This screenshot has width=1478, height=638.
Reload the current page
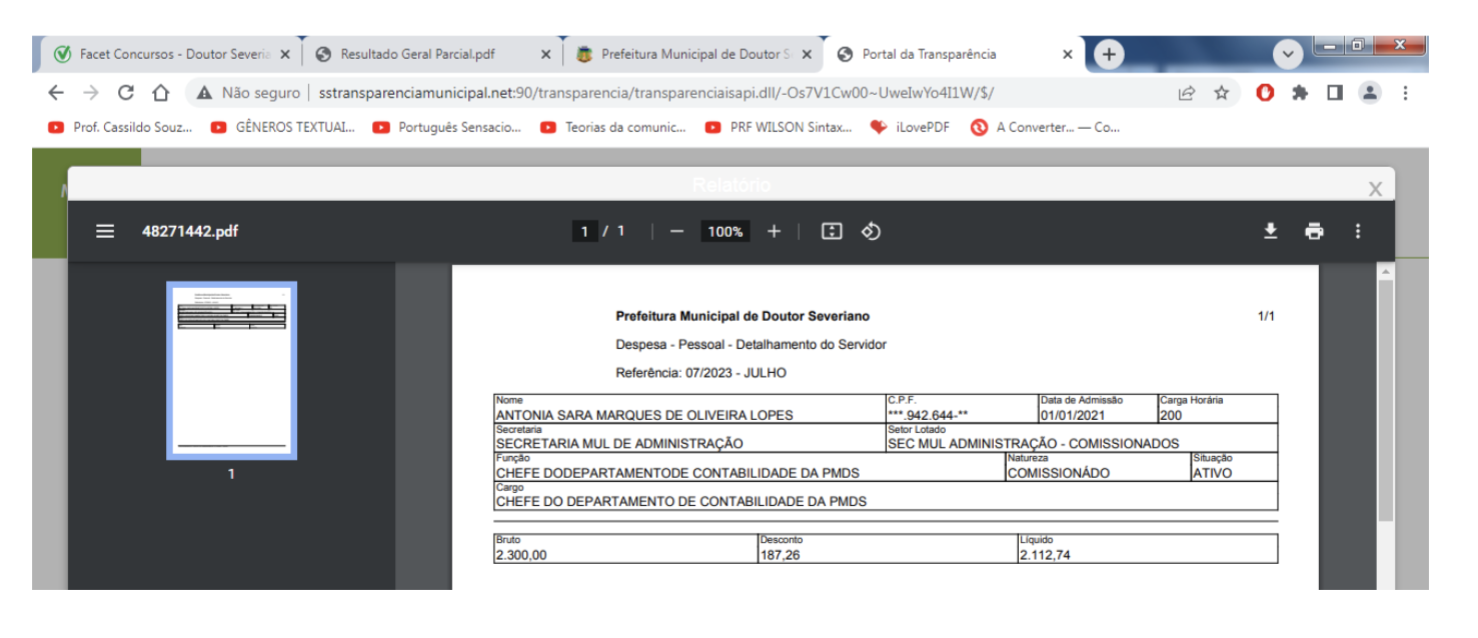pyautogui.click(x=126, y=93)
